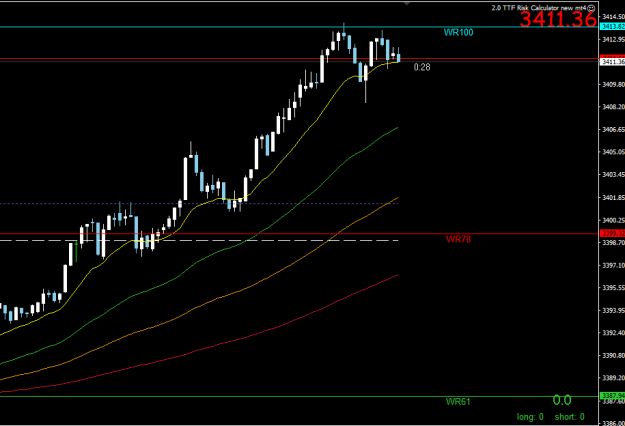Click the 3393.95 price scale label
The height and width of the screenshot is (426, 625).
[x=613, y=310]
